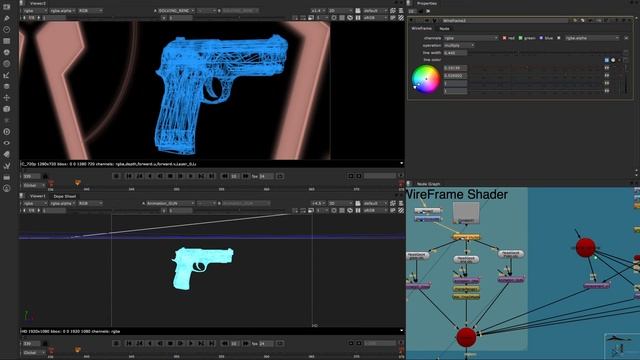
Task: Open the 3D nodes cube icon
Action: [x=7, y=109]
